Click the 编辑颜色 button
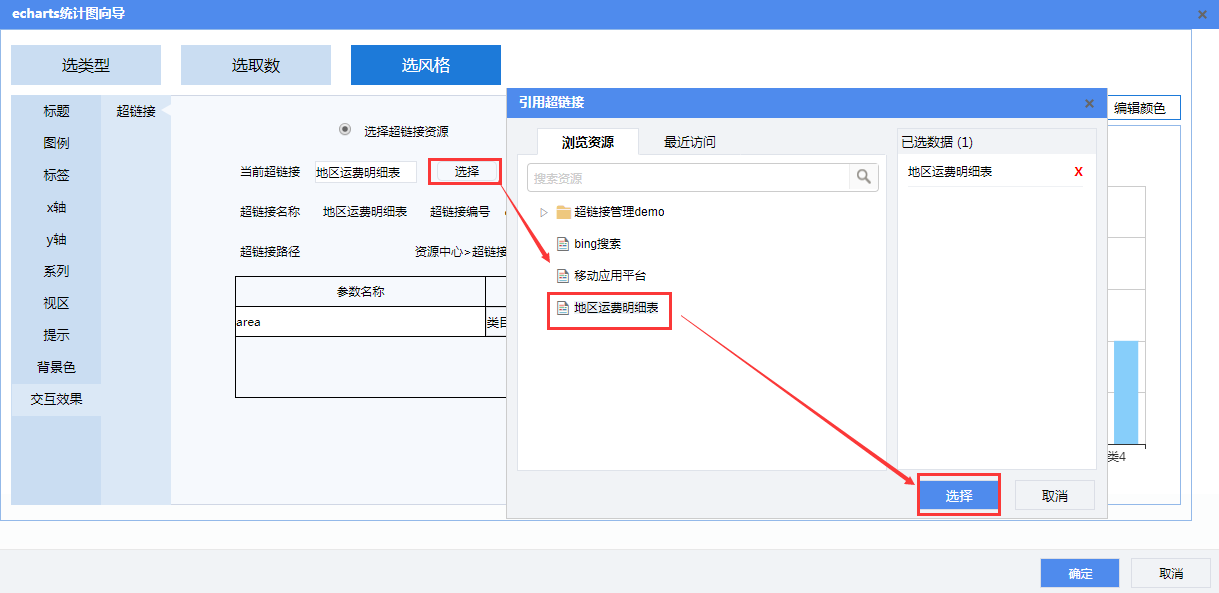This screenshot has height=593, width=1219. click(x=1139, y=108)
